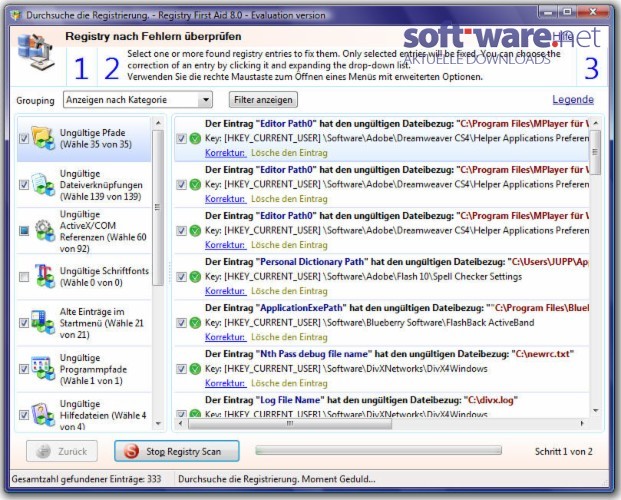
Task: Open Korrektur dropdown of first Editor Path0 entry
Action: click(x=225, y=153)
